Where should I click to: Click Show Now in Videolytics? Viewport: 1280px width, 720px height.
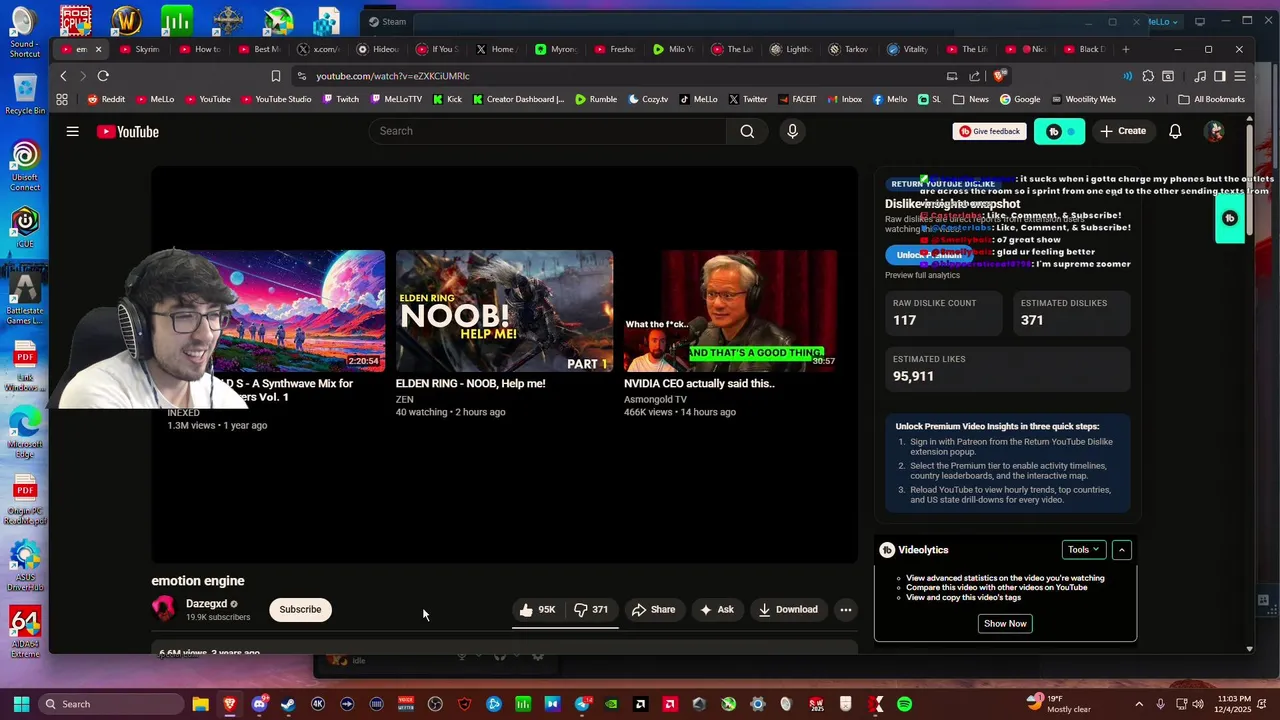[x=1005, y=623]
